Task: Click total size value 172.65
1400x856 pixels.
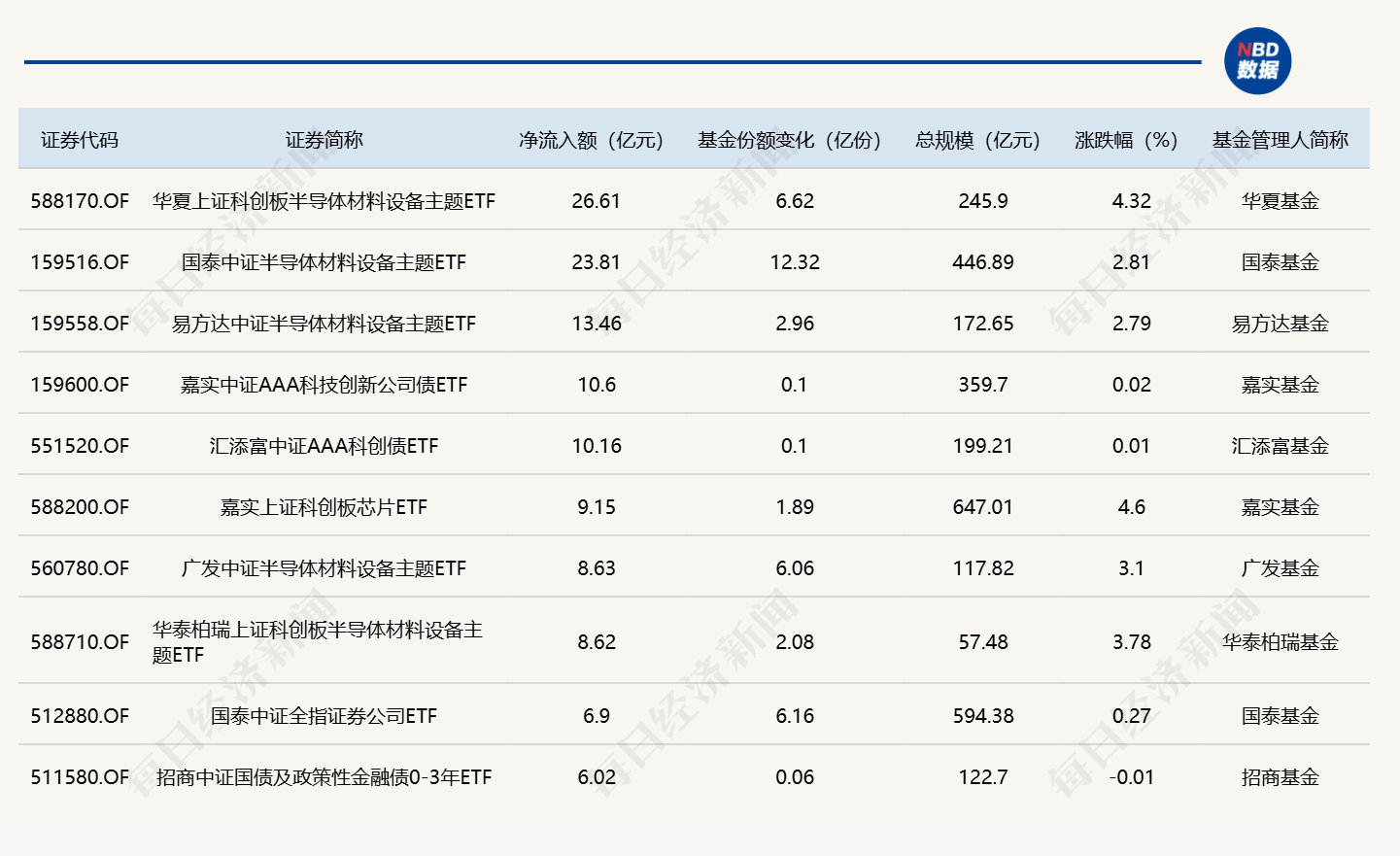Action: 983,324
